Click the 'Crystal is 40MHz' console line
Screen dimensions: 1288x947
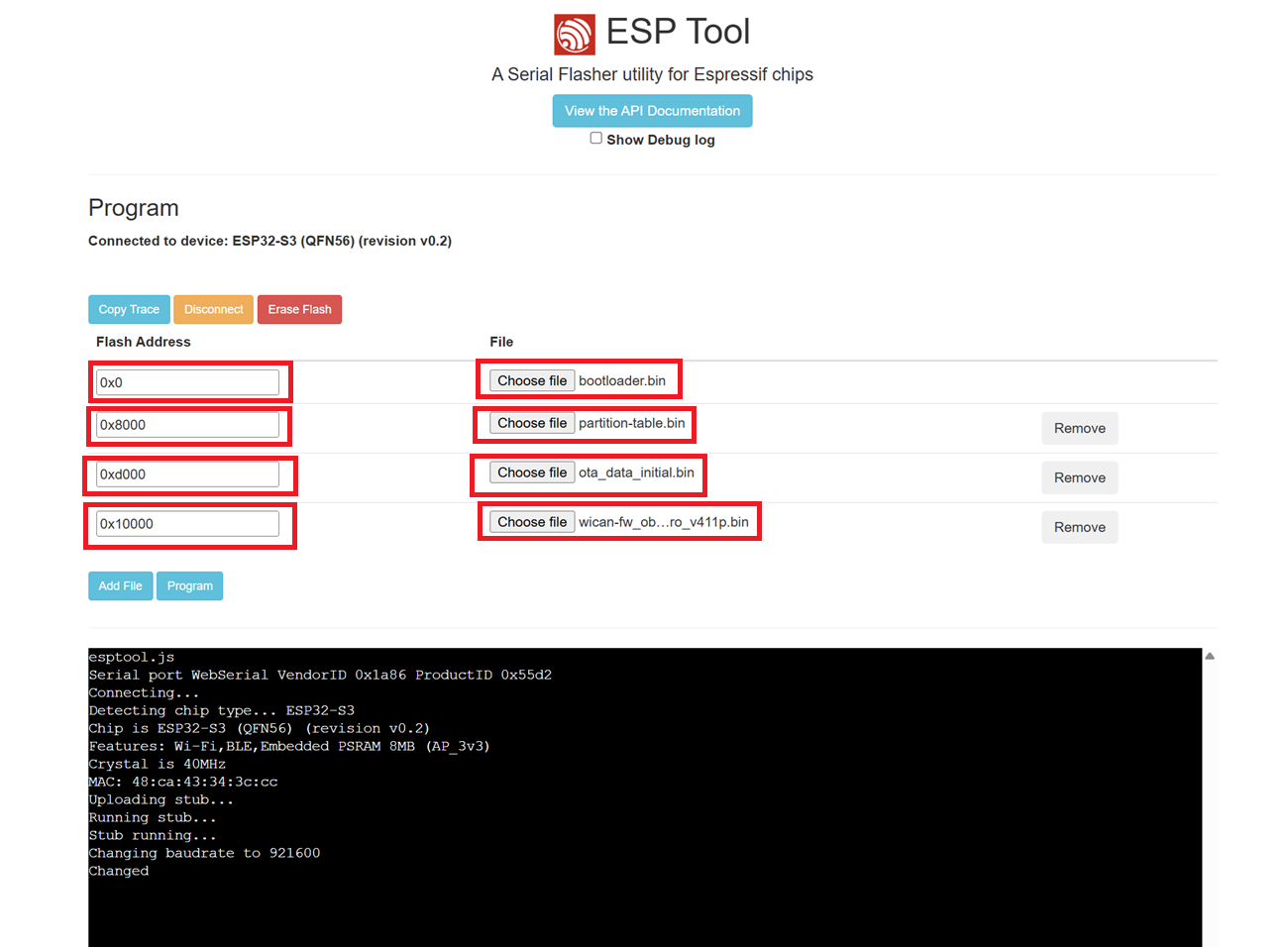pos(157,764)
